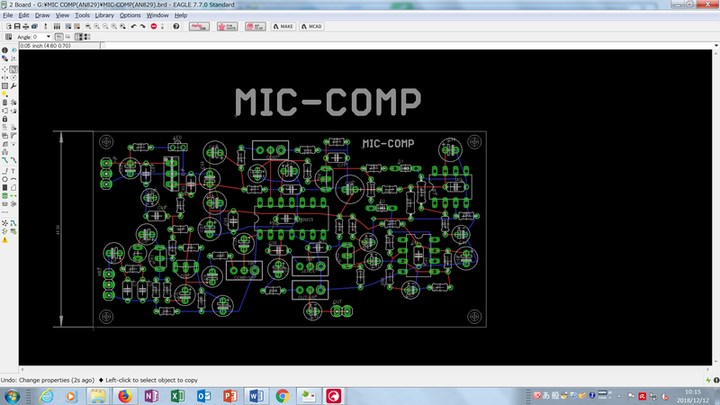Open Firefox from the Windows taskbar
The width and height of the screenshot is (720, 405).
click(x=125, y=396)
